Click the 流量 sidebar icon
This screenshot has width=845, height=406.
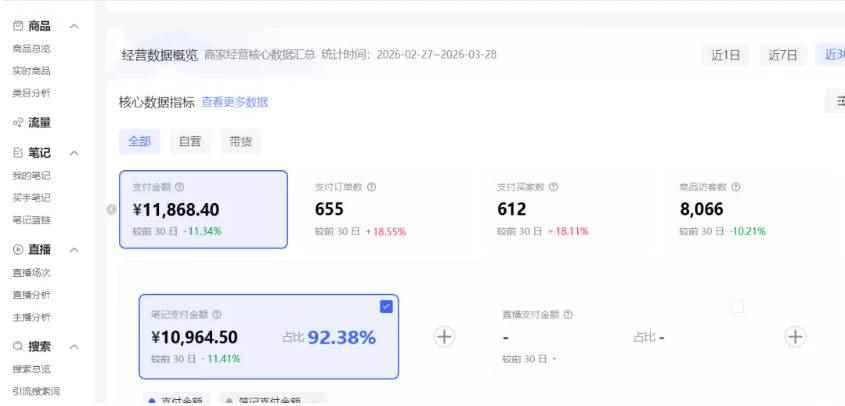(x=18, y=123)
